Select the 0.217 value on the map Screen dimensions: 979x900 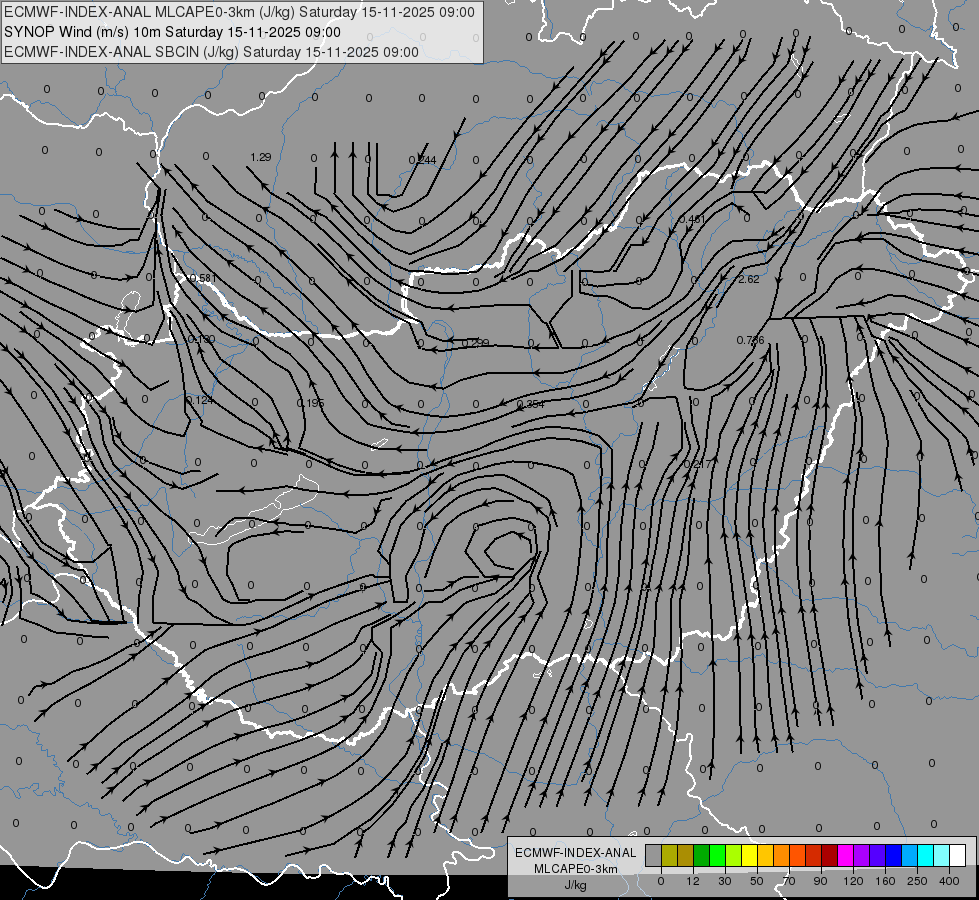[697, 464]
